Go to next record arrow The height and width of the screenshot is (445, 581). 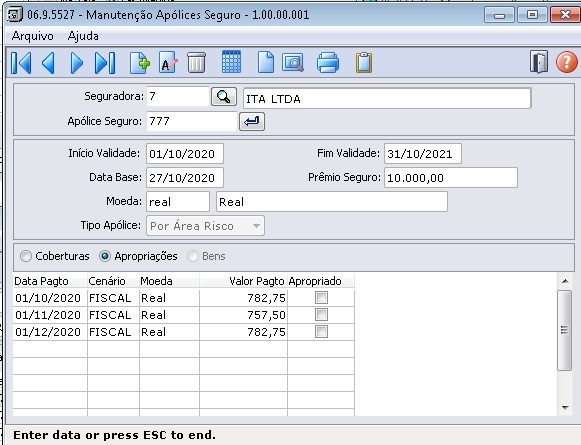(x=77, y=63)
